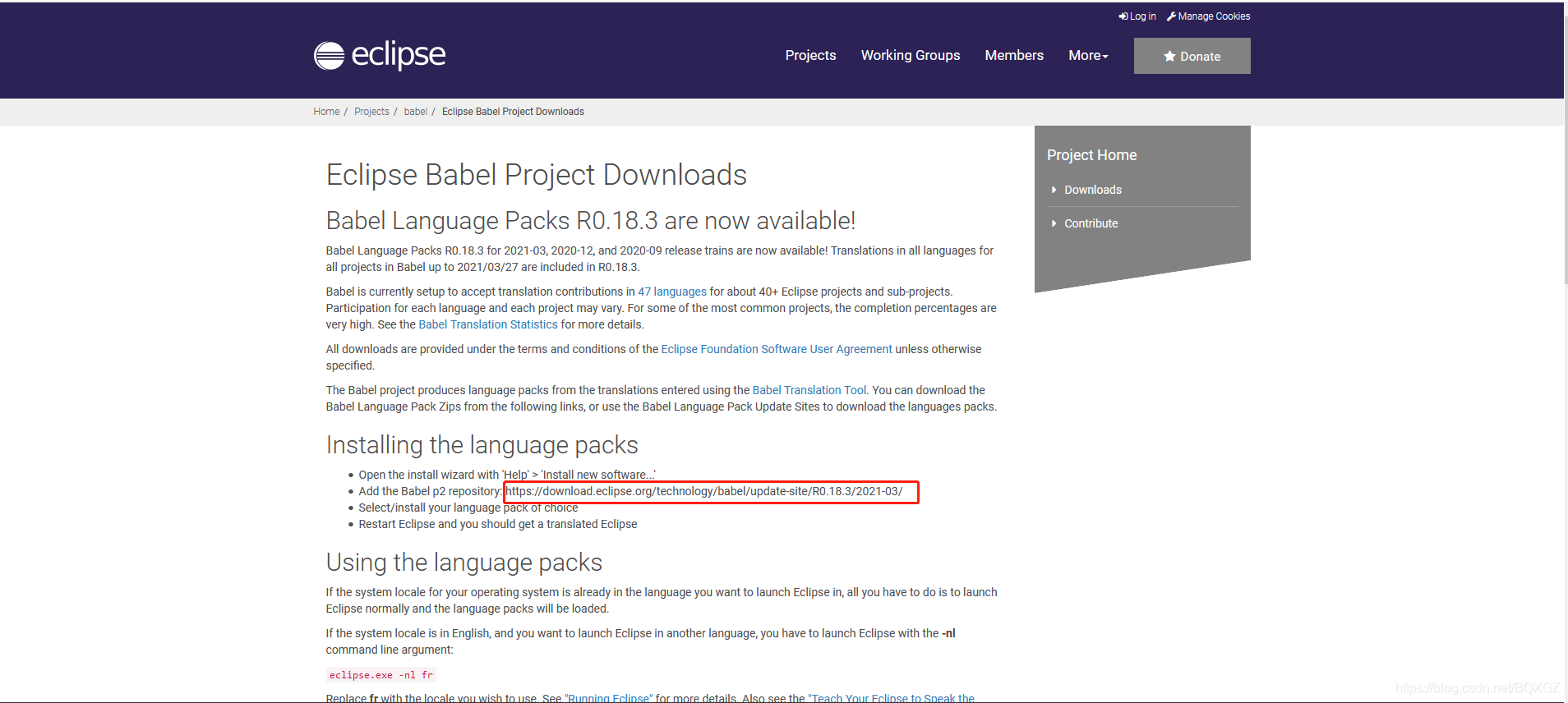Click the Installing the language packs heading
The width and height of the screenshot is (1568, 703).
click(482, 445)
